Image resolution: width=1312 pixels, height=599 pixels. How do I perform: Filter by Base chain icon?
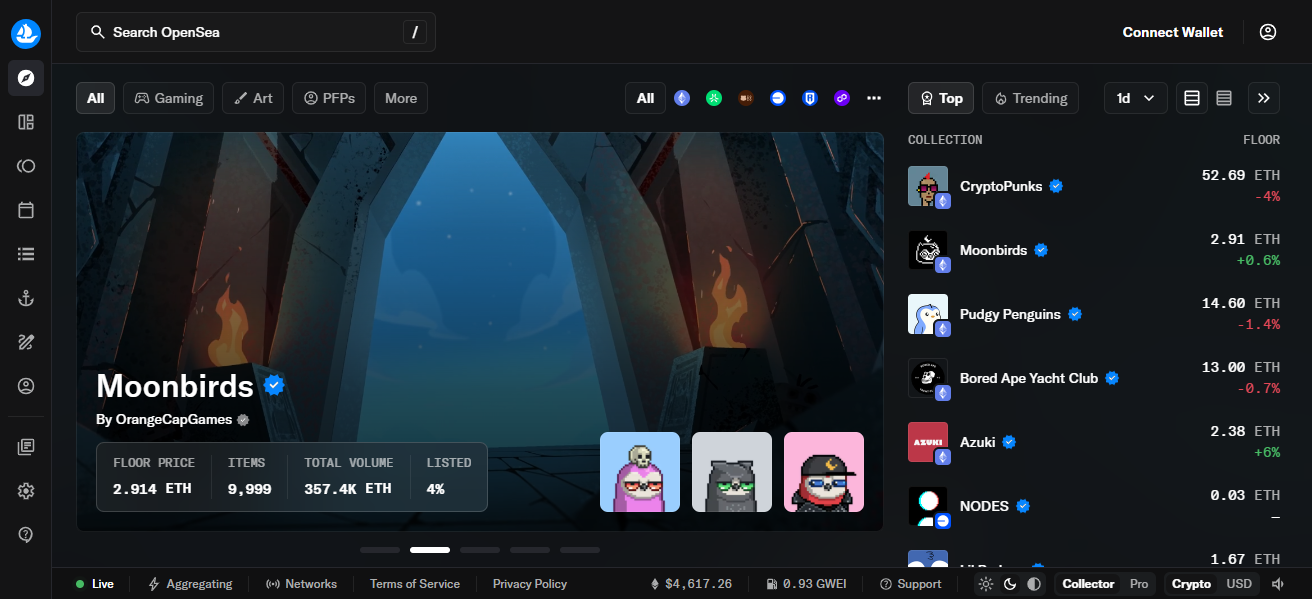click(778, 98)
